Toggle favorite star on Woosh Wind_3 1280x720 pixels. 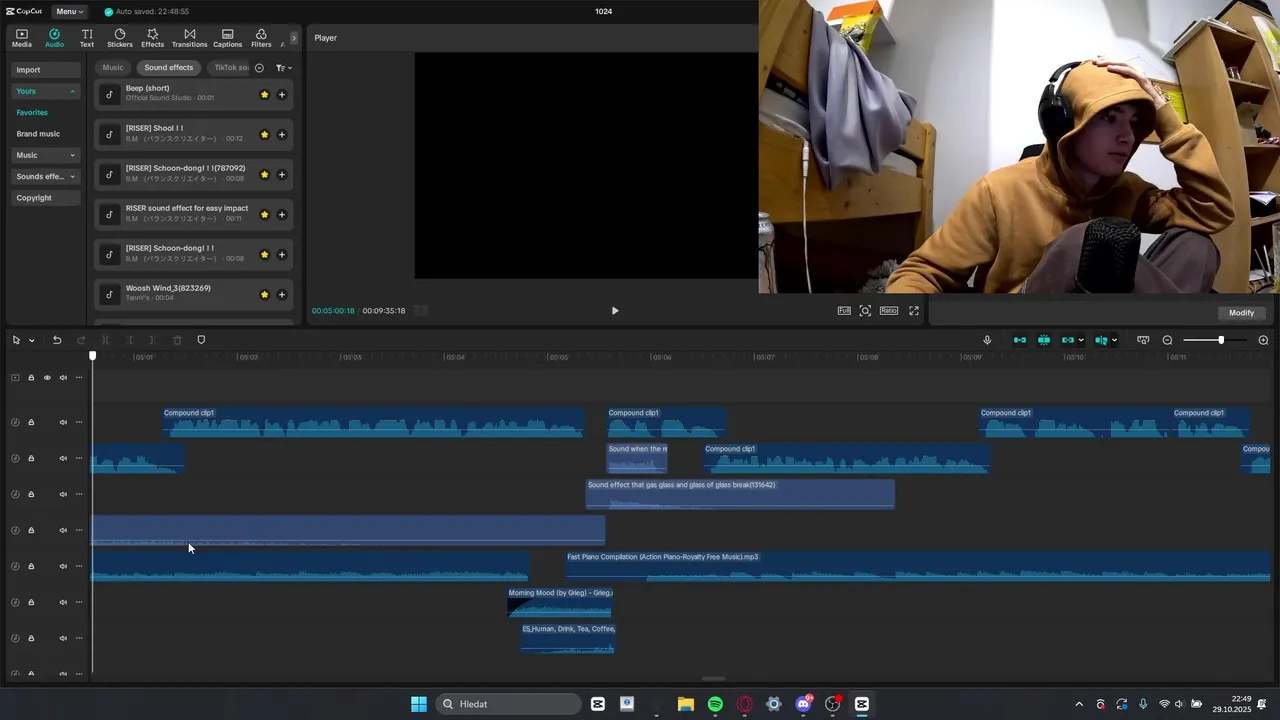(264, 295)
